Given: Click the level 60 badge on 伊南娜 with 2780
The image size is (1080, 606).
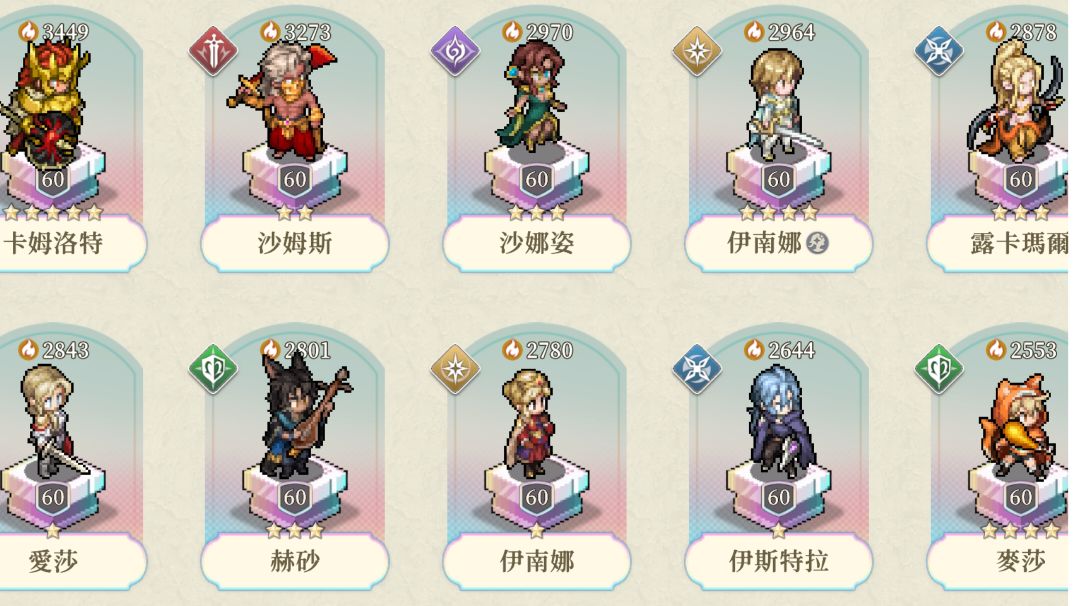Looking at the screenshot, I should click(x=537, y=497).
